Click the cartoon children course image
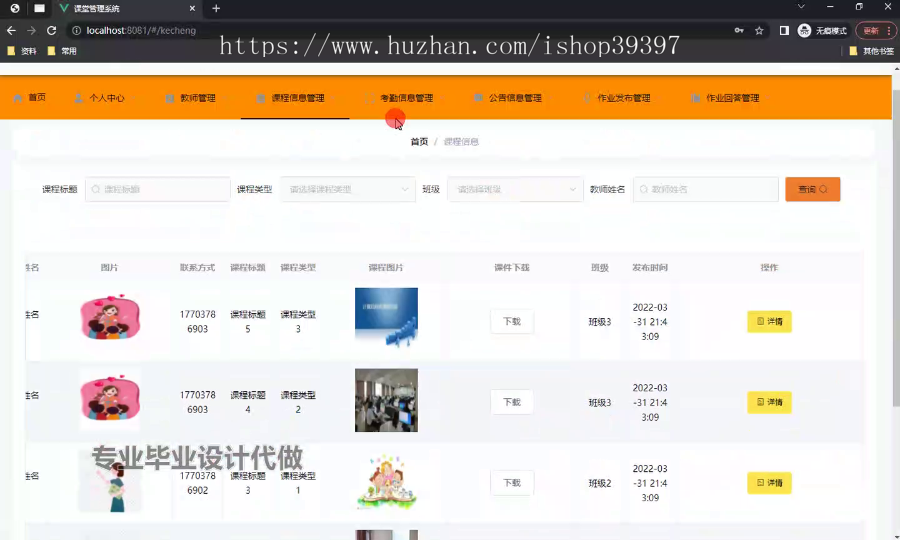The image size is (900, 540). pyautogui.click(x=386, y=481)
